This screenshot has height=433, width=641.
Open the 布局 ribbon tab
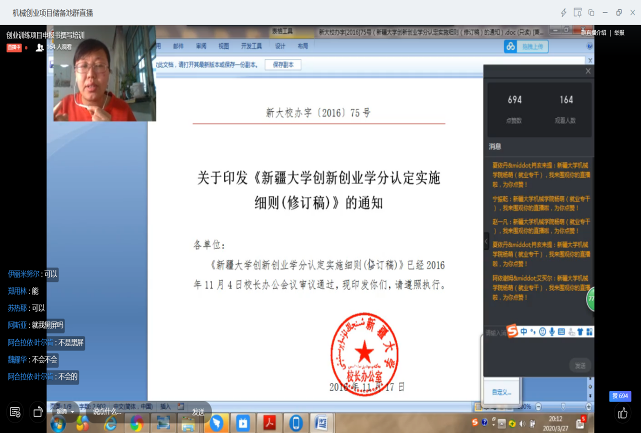[303, 46]
